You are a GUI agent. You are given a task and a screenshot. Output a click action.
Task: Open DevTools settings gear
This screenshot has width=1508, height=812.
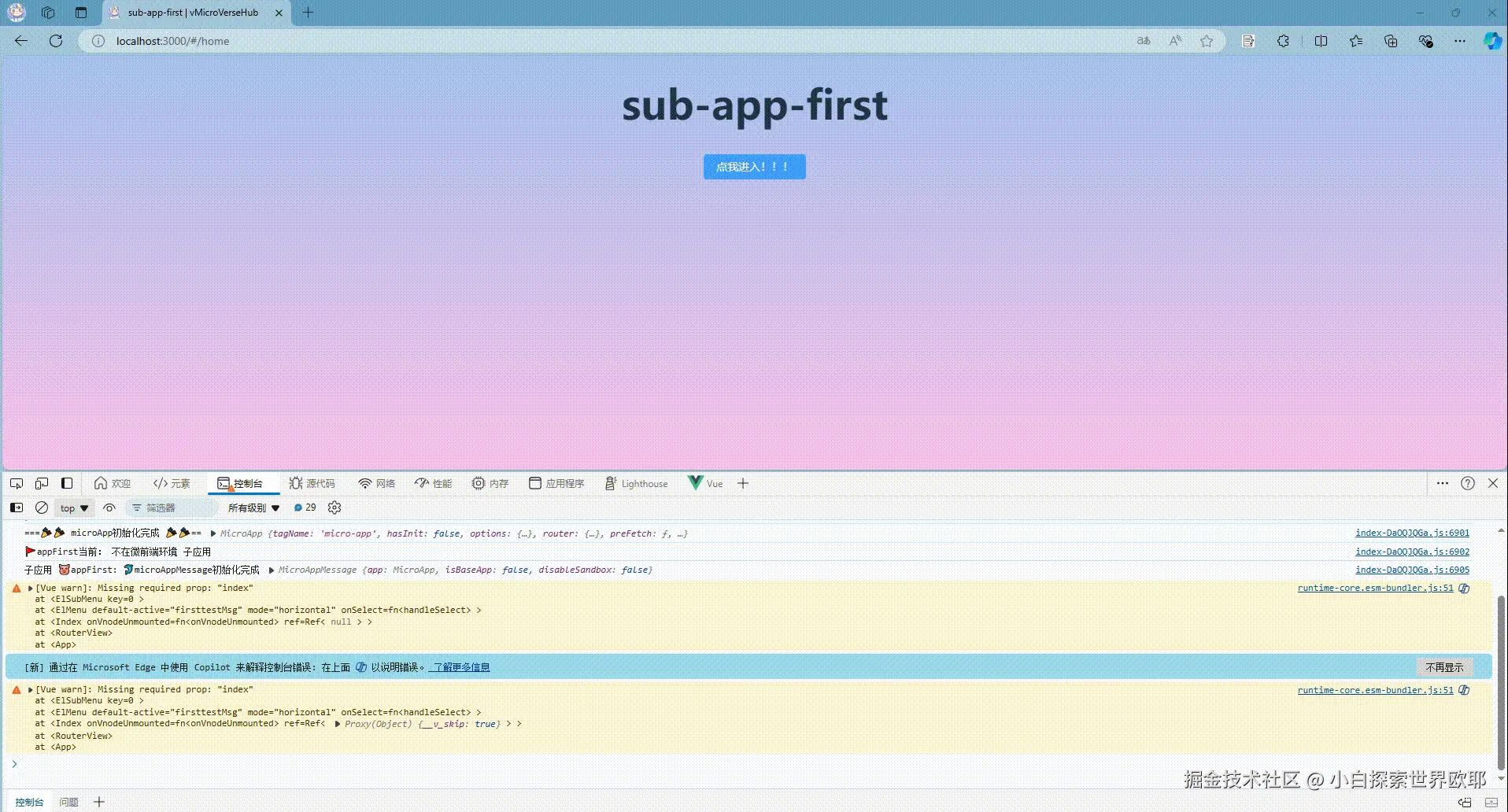(334, 507)
